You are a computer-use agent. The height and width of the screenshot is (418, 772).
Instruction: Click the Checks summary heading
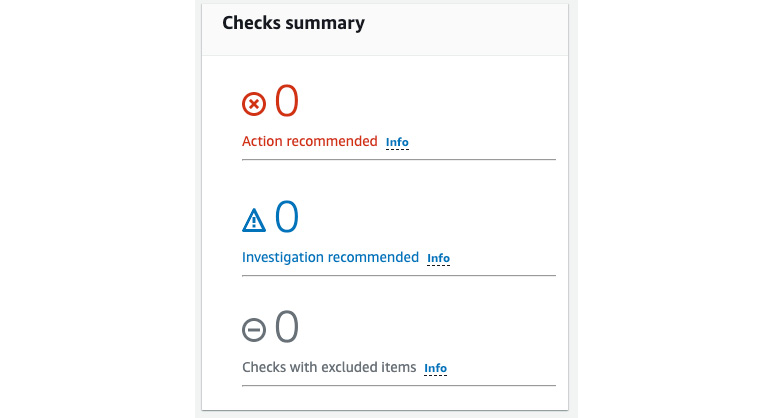point(293,23)
